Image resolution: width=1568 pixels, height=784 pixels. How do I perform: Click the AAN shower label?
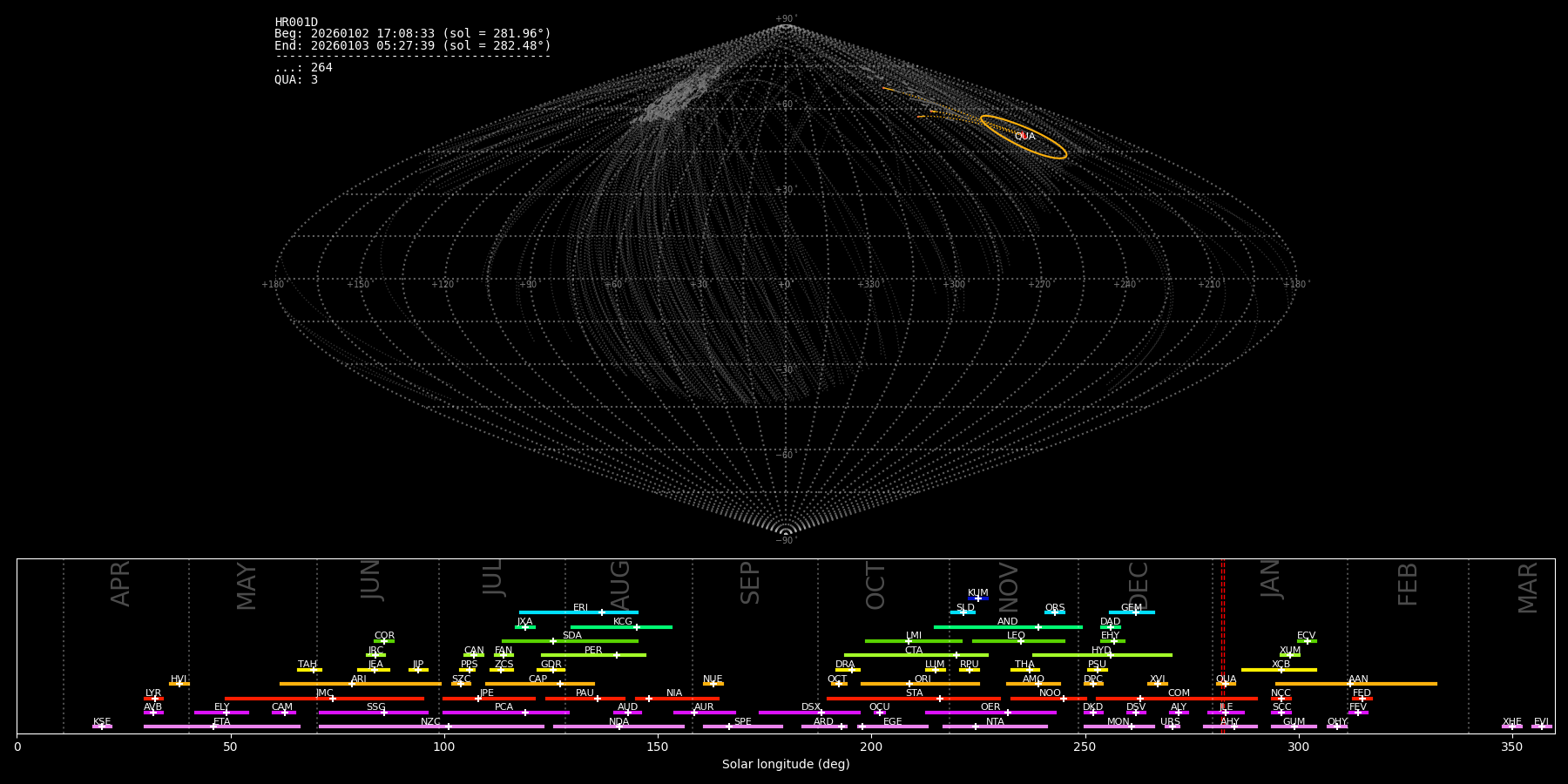[1358, 679]
